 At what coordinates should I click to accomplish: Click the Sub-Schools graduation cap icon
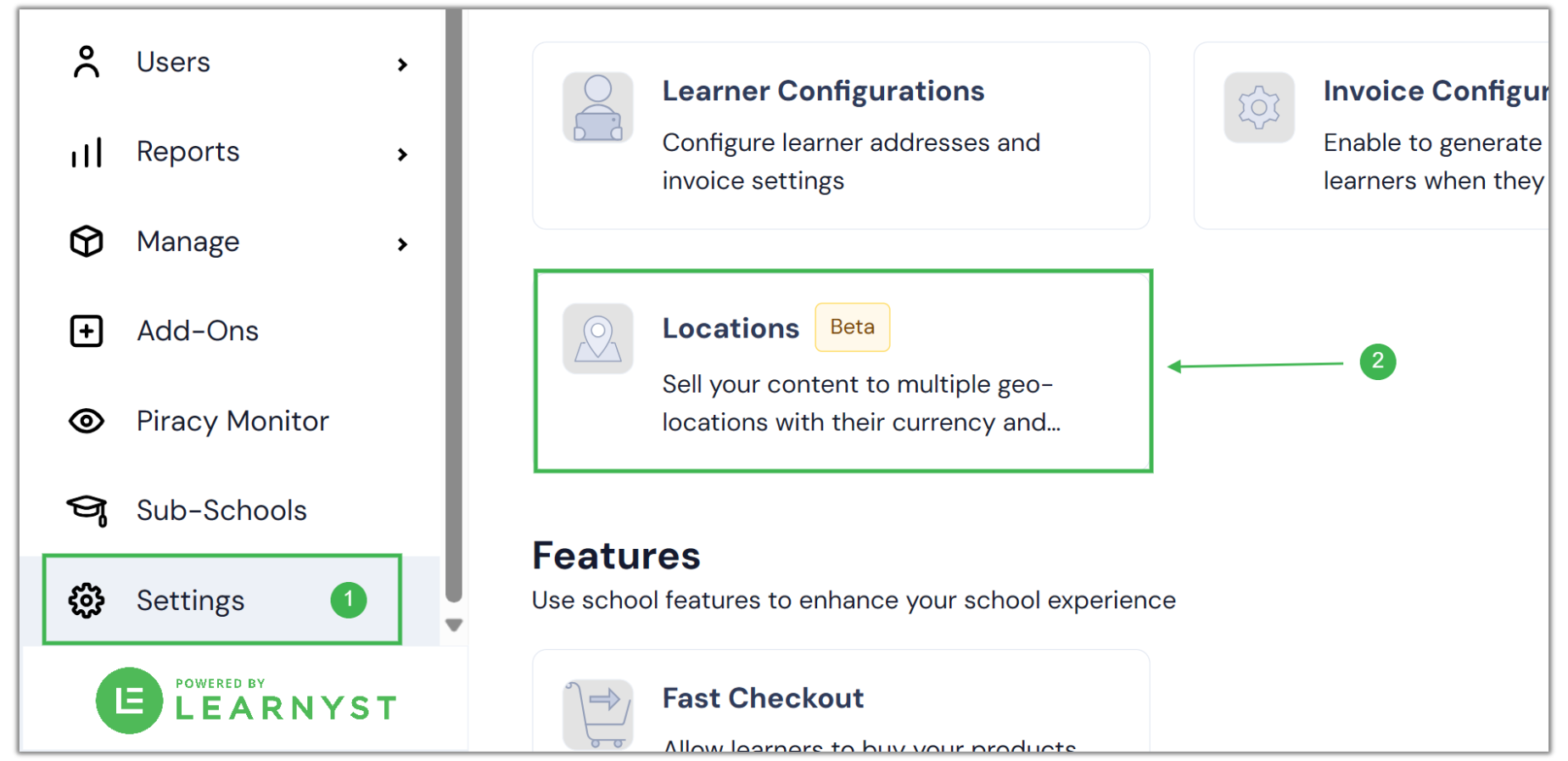click(x=86, y=510)
